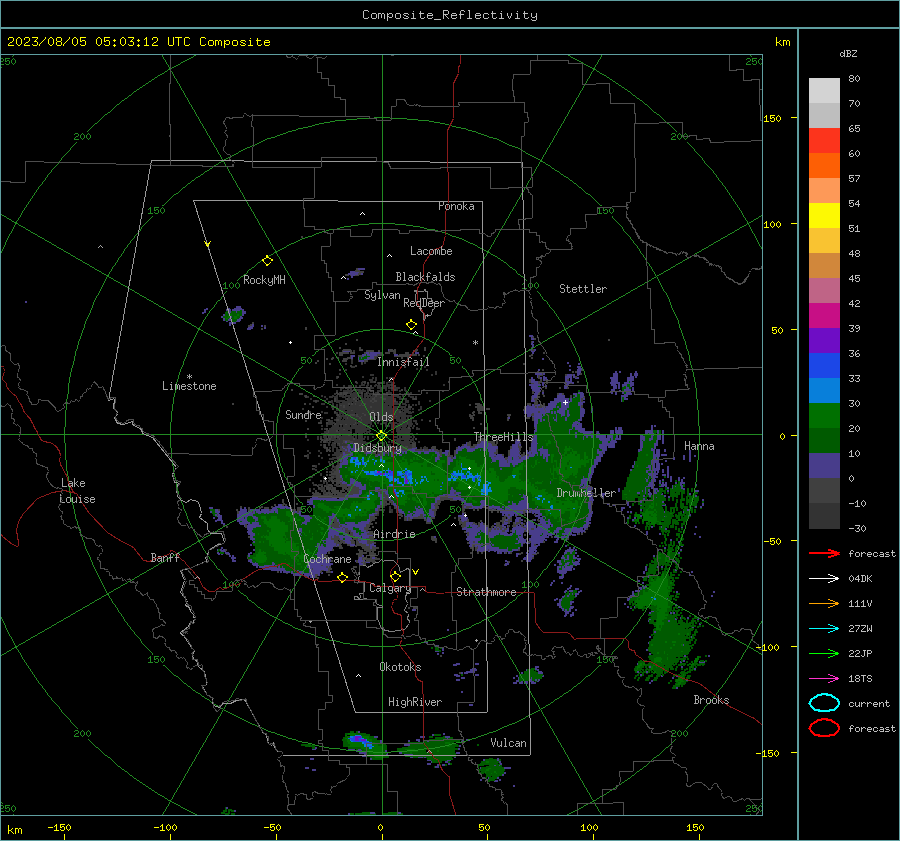Image resolution: width=900 pixels, height=841 pixels.
Task: Click the Hanna town label
Action: 699,446
